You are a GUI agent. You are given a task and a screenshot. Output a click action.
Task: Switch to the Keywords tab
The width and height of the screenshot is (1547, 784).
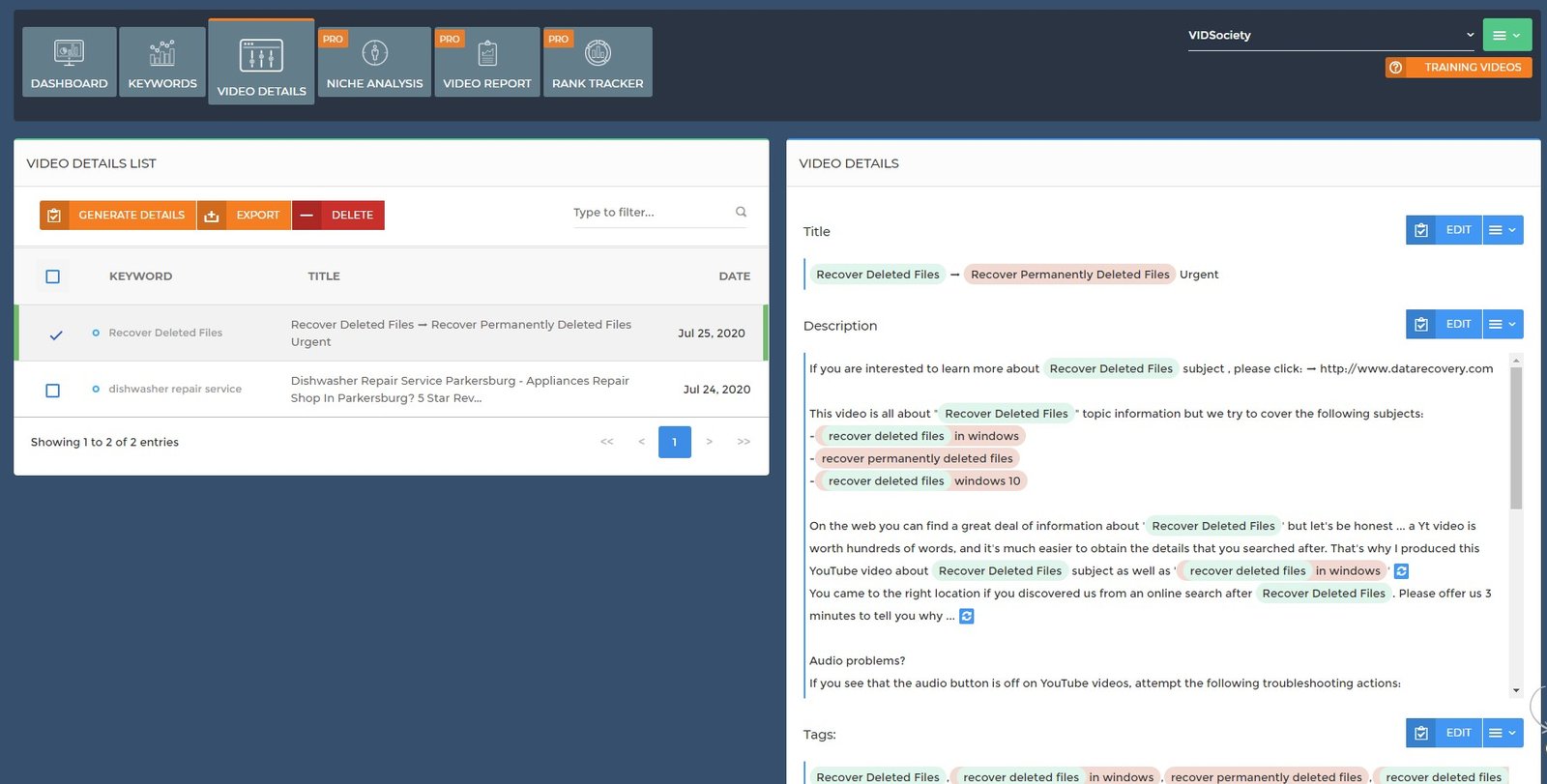click(x=162, y=62)
